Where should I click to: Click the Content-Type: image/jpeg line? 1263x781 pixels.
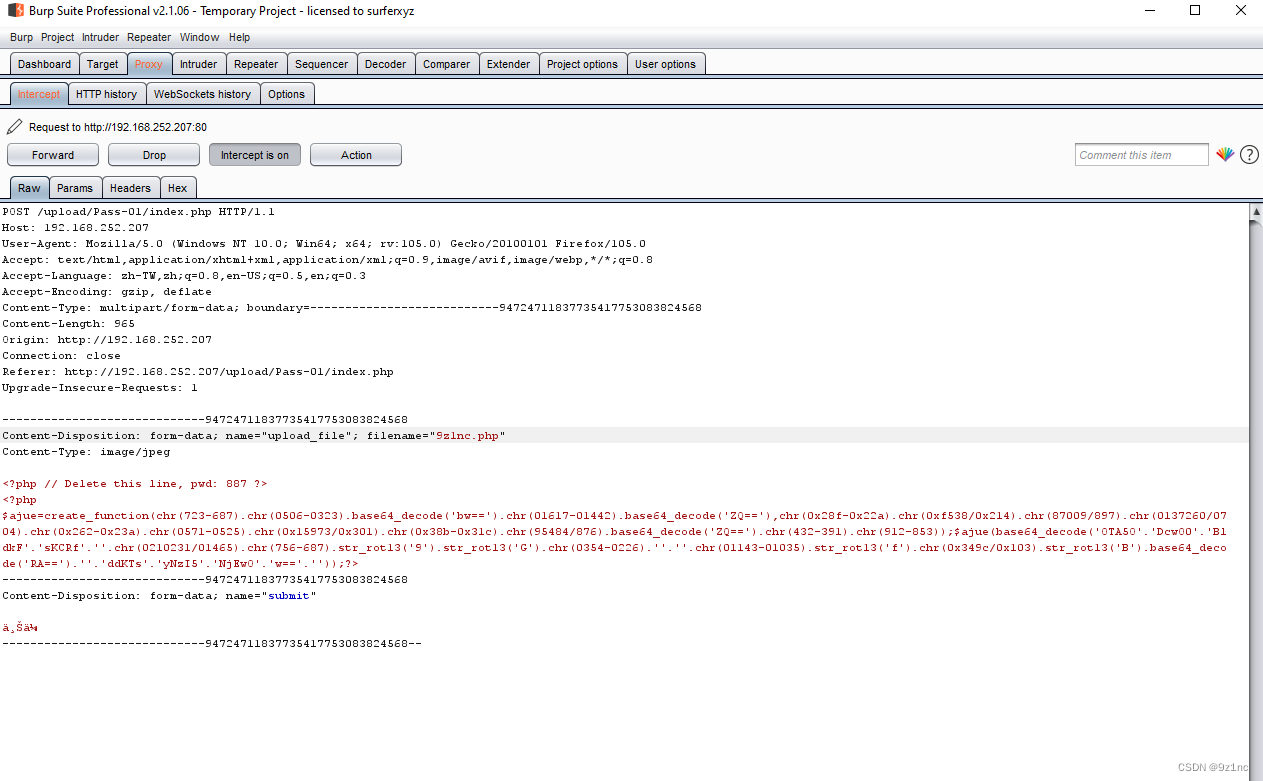[86, 452]
